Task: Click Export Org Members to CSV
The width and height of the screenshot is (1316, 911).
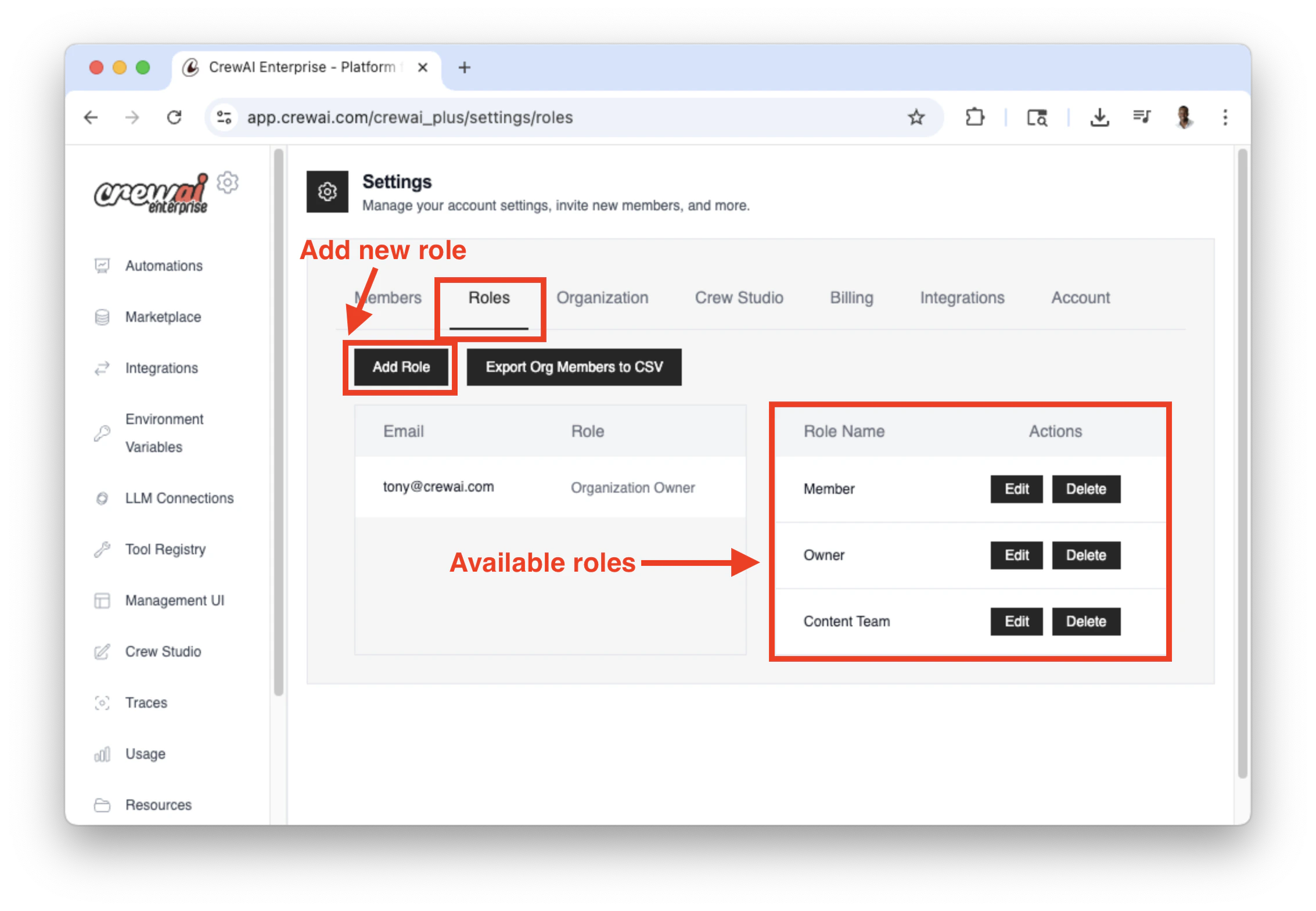Action: click(574, 367)
